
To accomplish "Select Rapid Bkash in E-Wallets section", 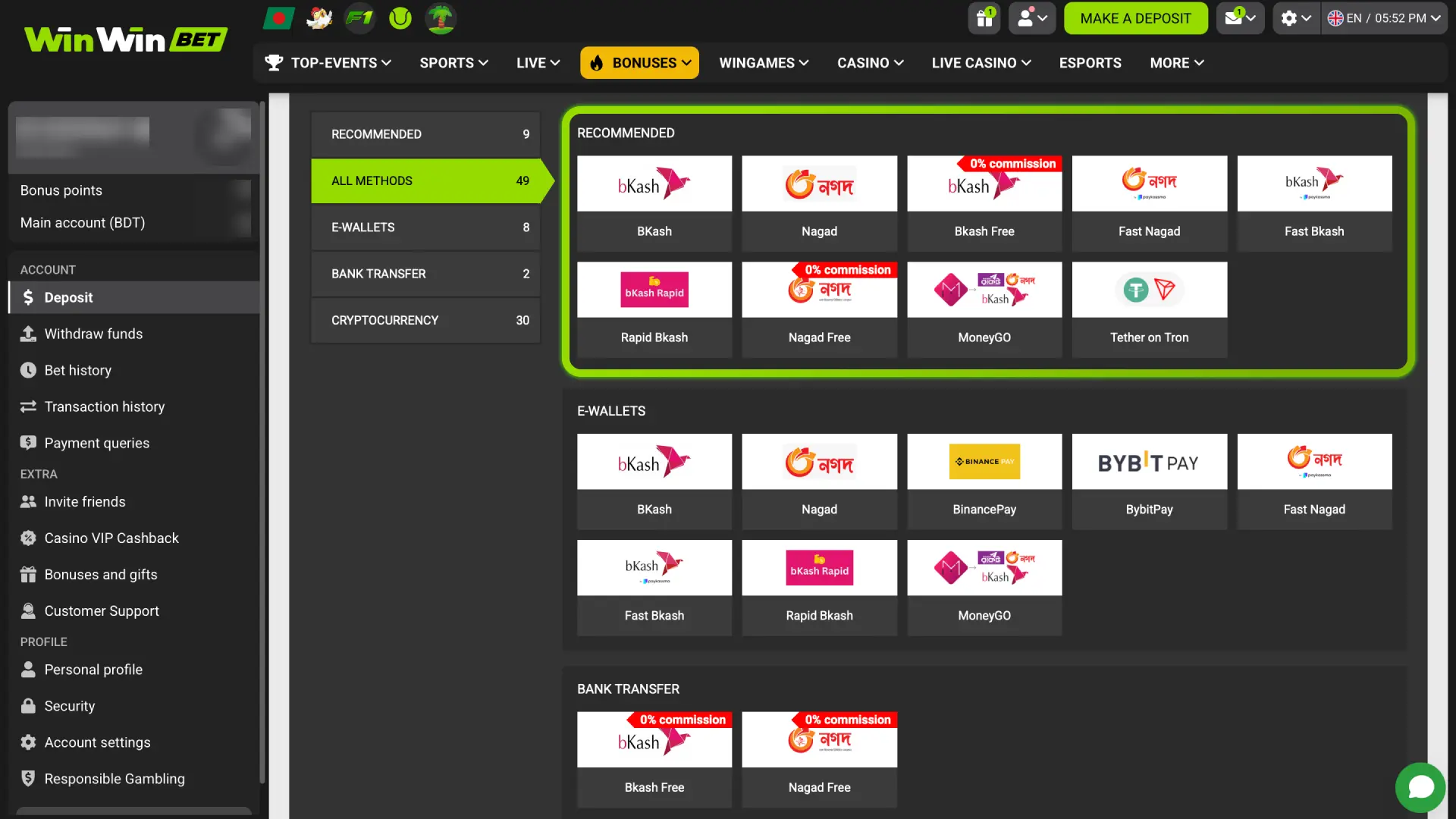I will click(819, 588).
